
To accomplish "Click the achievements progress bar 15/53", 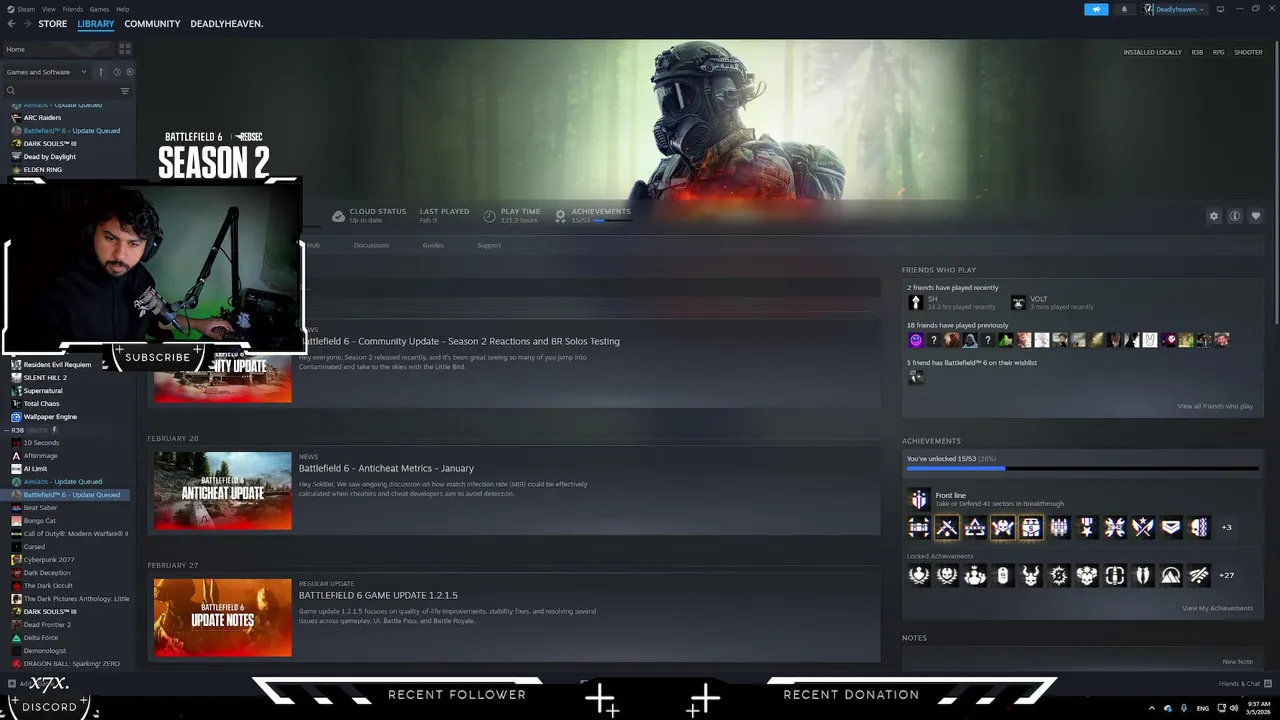I will (x=1082, y=467).
